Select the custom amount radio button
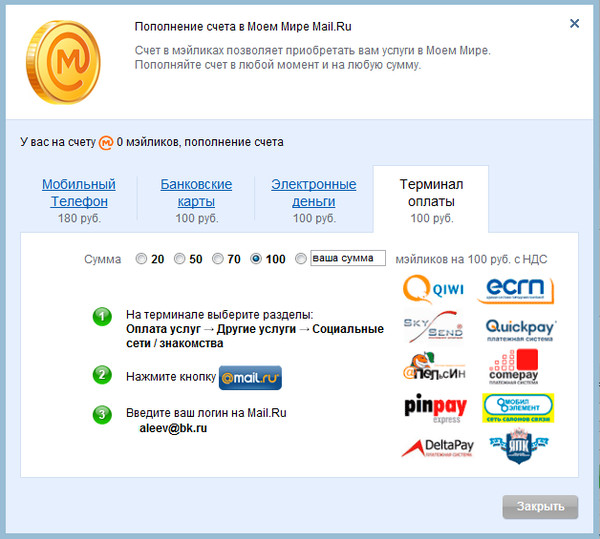 (301, 259)
